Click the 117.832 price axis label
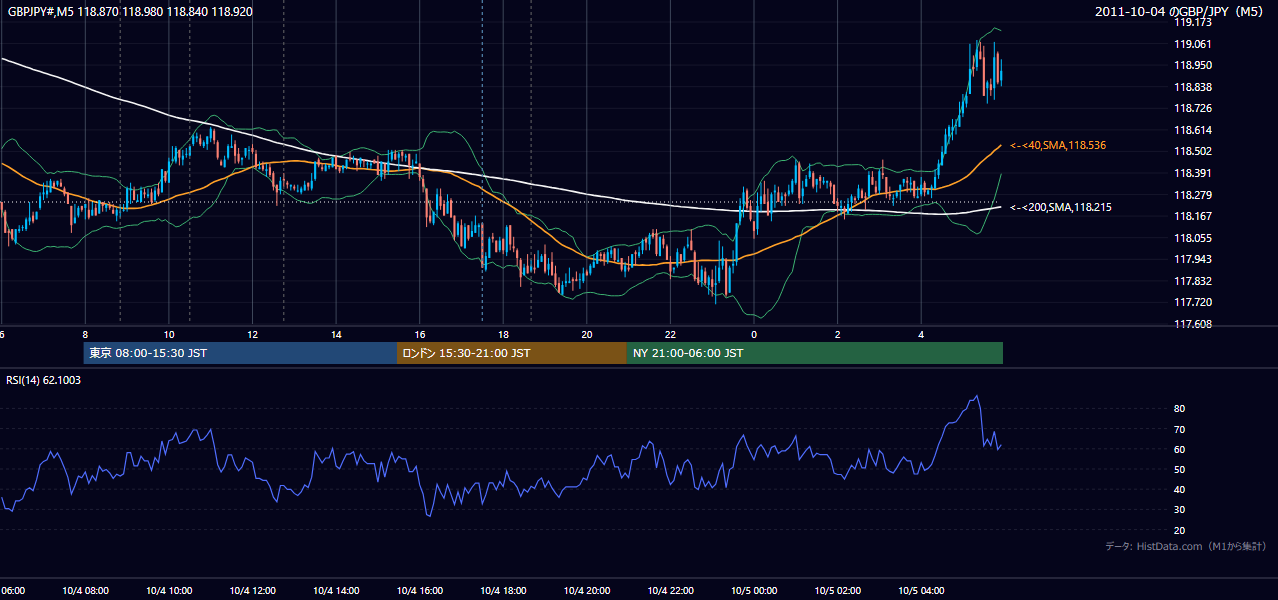 click(x=1193, y=281)
